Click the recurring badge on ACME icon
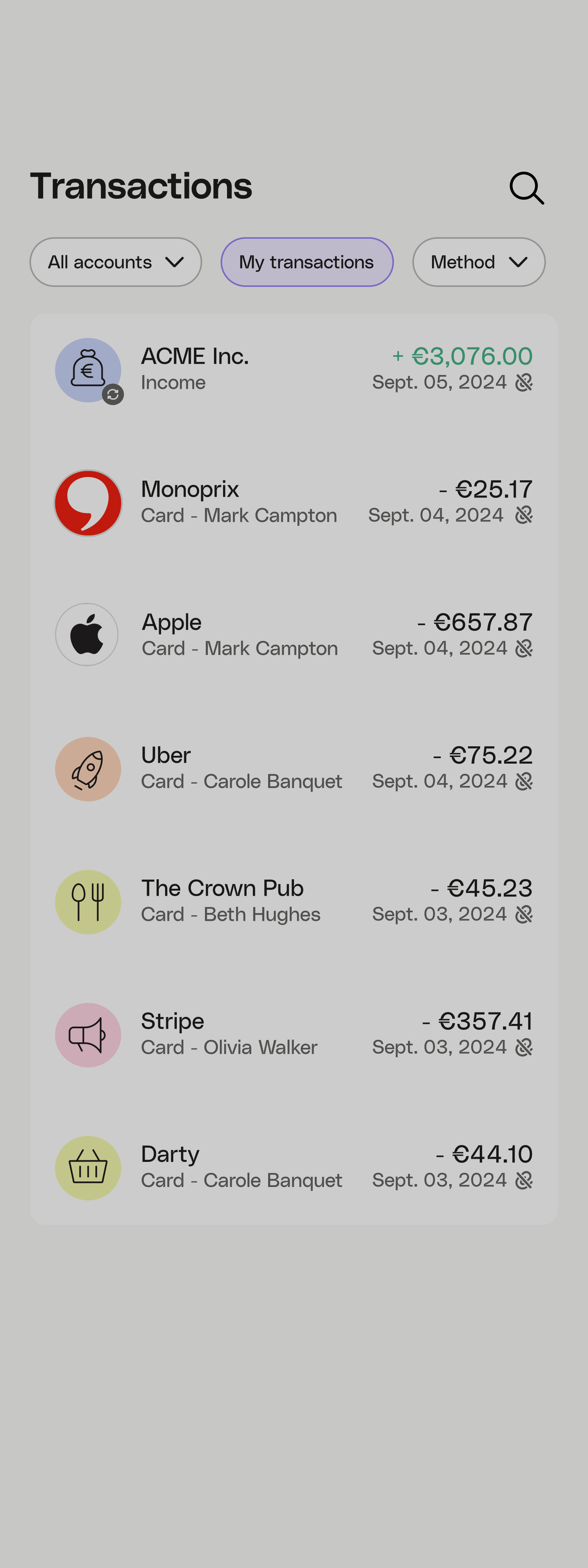588x1568 pixels. click(x=113, y=394)
